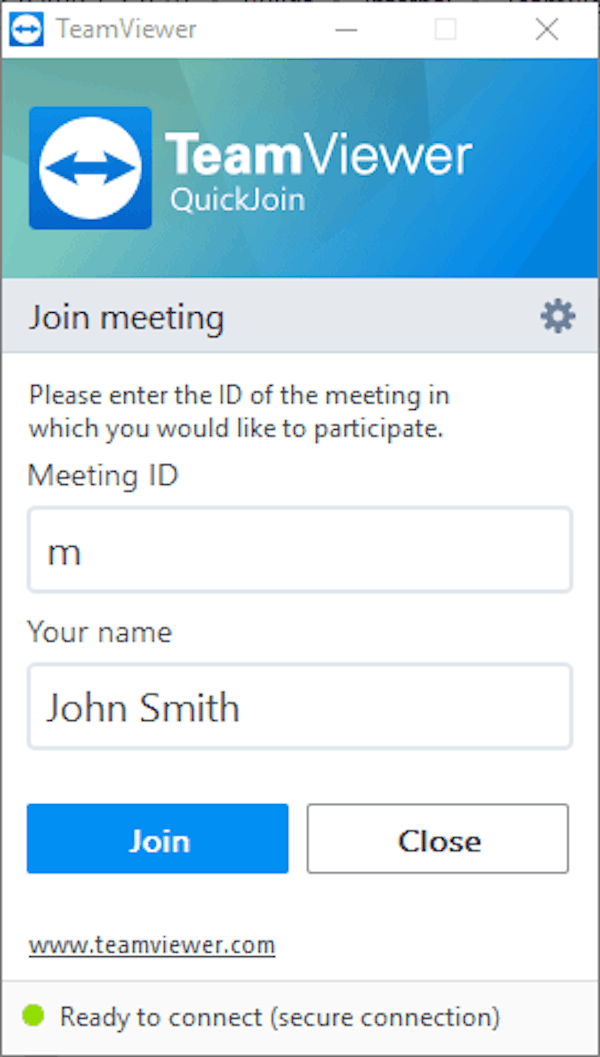Click the QuickJoin text in banner
The height and width of the screenshot is (1057, 600).
(x=236, y=200)
